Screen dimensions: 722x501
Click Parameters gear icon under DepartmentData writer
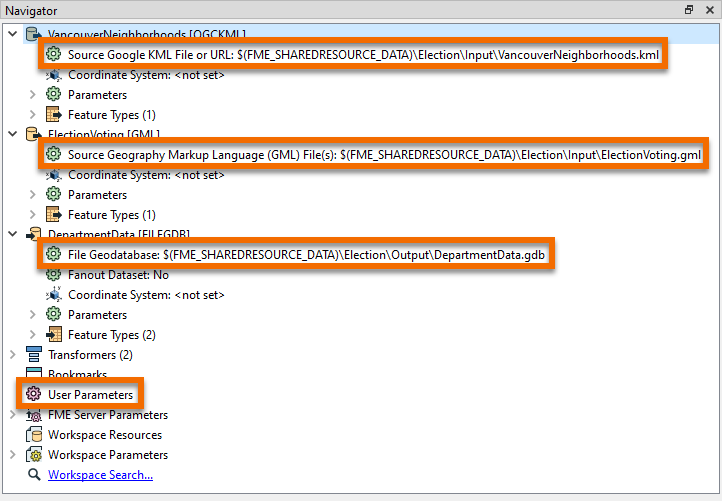(x=53, y=315)
